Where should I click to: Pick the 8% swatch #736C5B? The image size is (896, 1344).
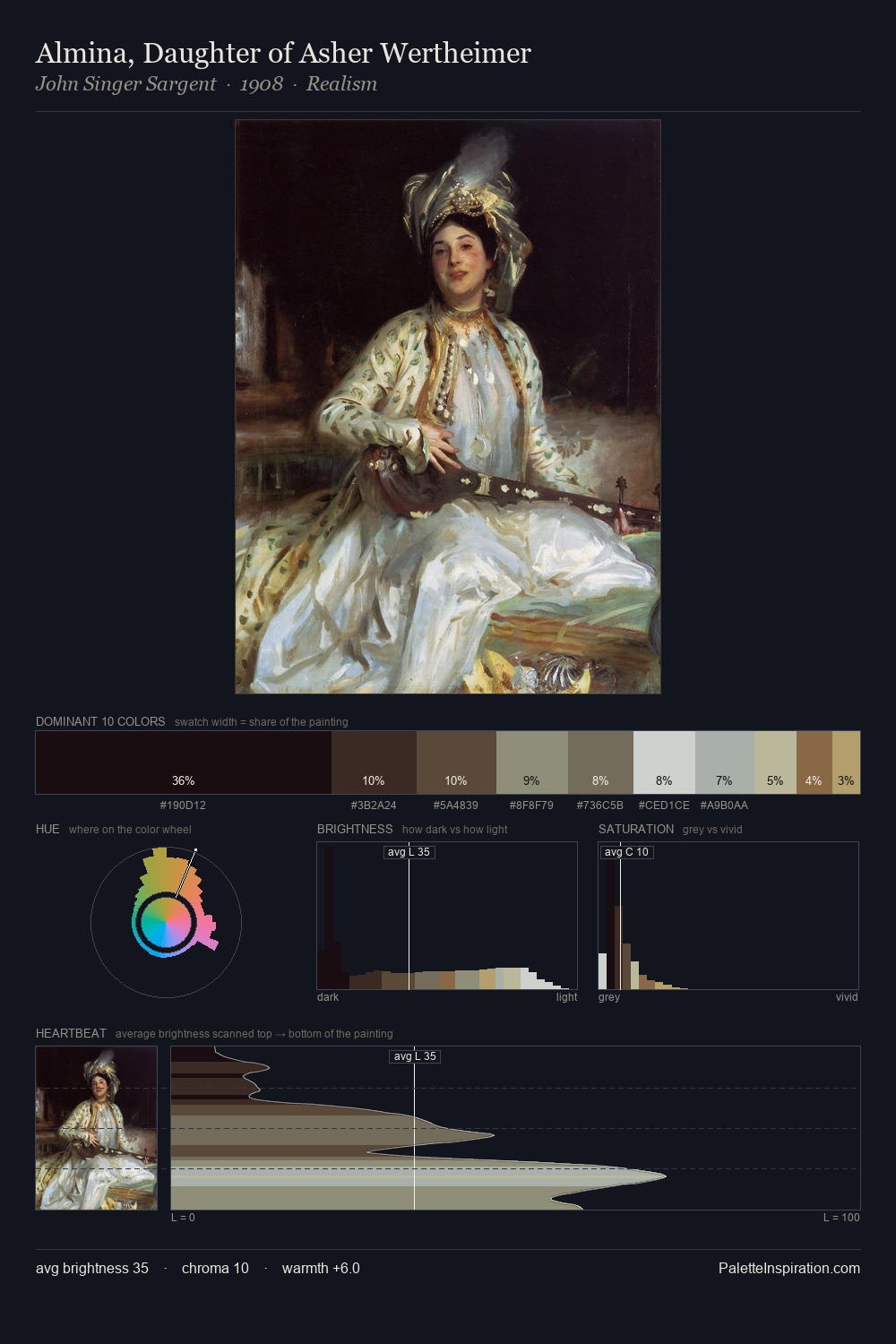(600, 762)
